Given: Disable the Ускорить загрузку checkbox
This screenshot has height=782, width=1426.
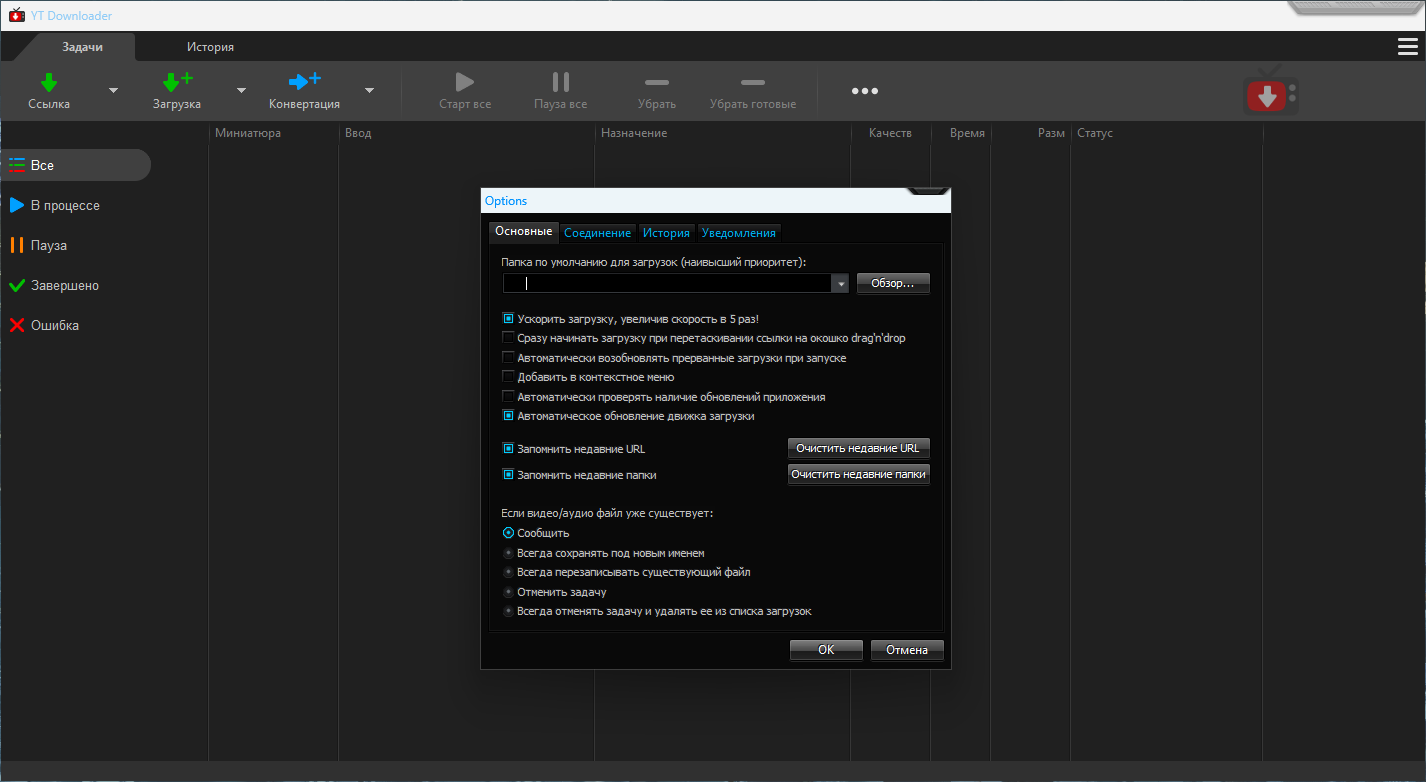Looking at the screenshot, I should click(508, 319).
